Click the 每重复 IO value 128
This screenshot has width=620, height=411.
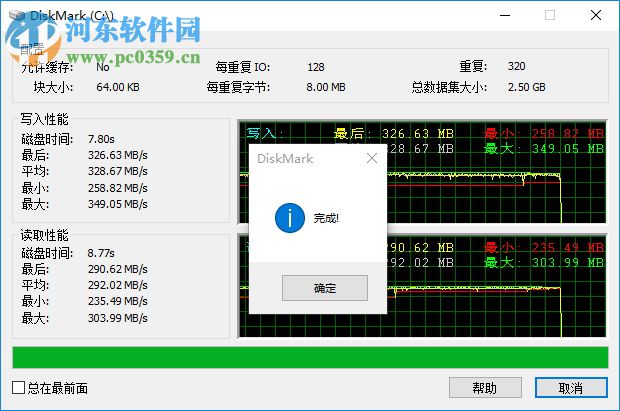point(316,67)
